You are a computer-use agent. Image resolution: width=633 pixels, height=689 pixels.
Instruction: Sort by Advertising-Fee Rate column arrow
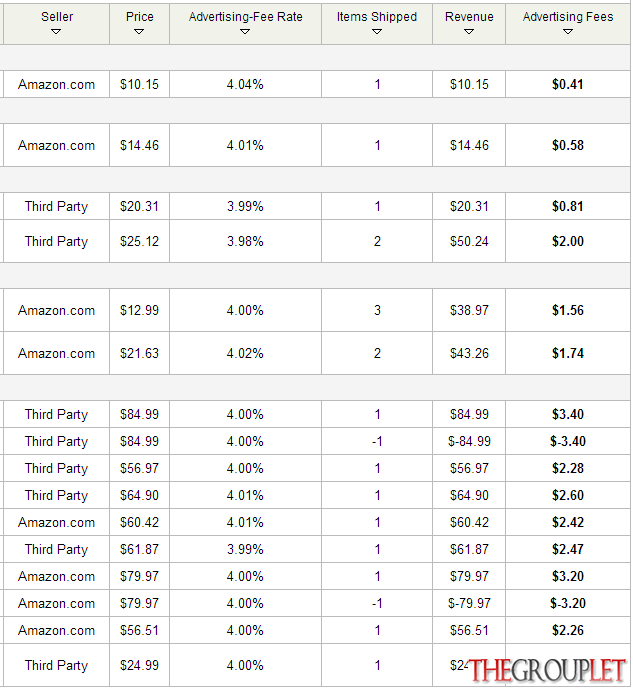tap(245, 32)
